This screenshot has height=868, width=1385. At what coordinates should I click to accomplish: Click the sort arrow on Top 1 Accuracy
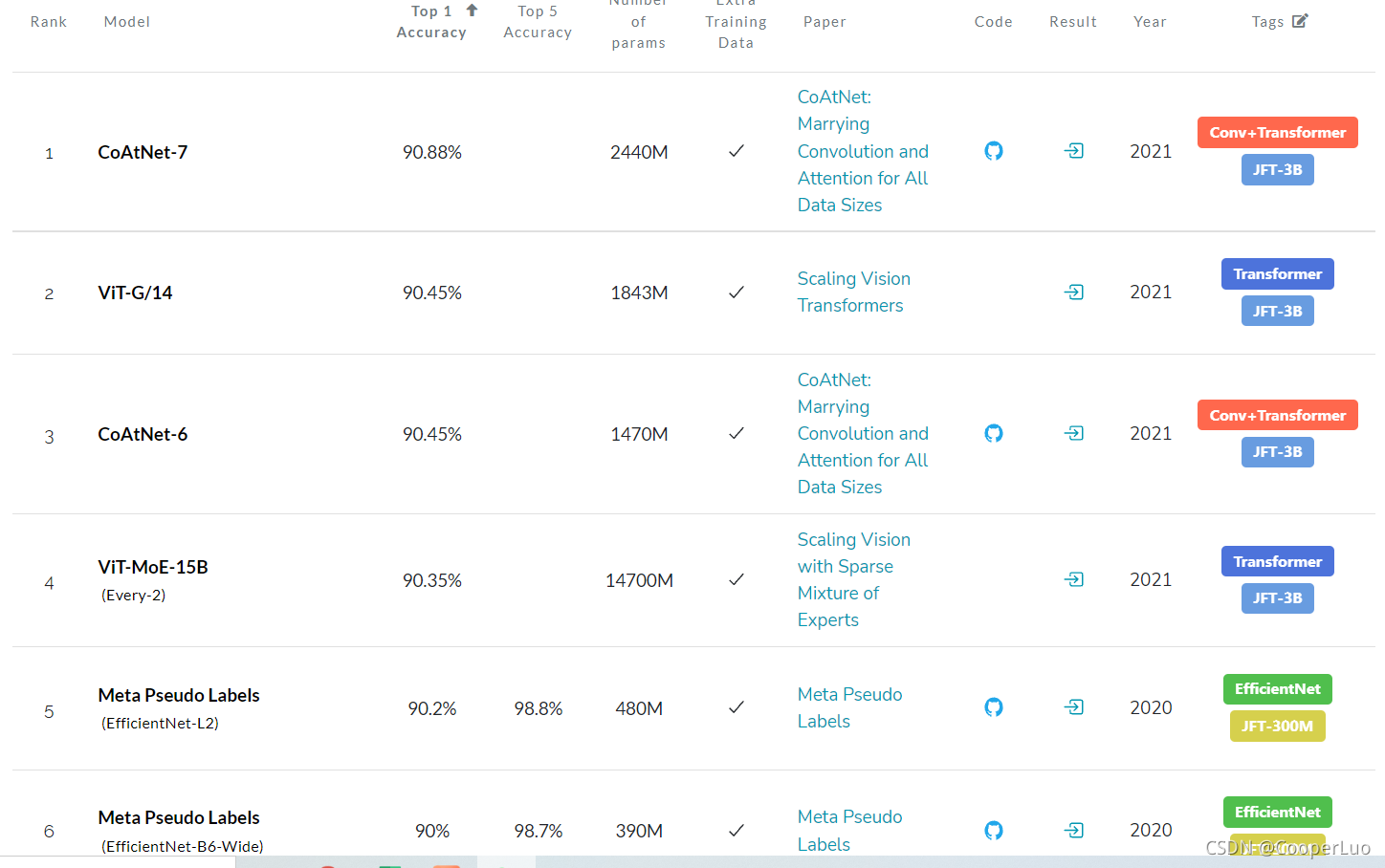472,11
